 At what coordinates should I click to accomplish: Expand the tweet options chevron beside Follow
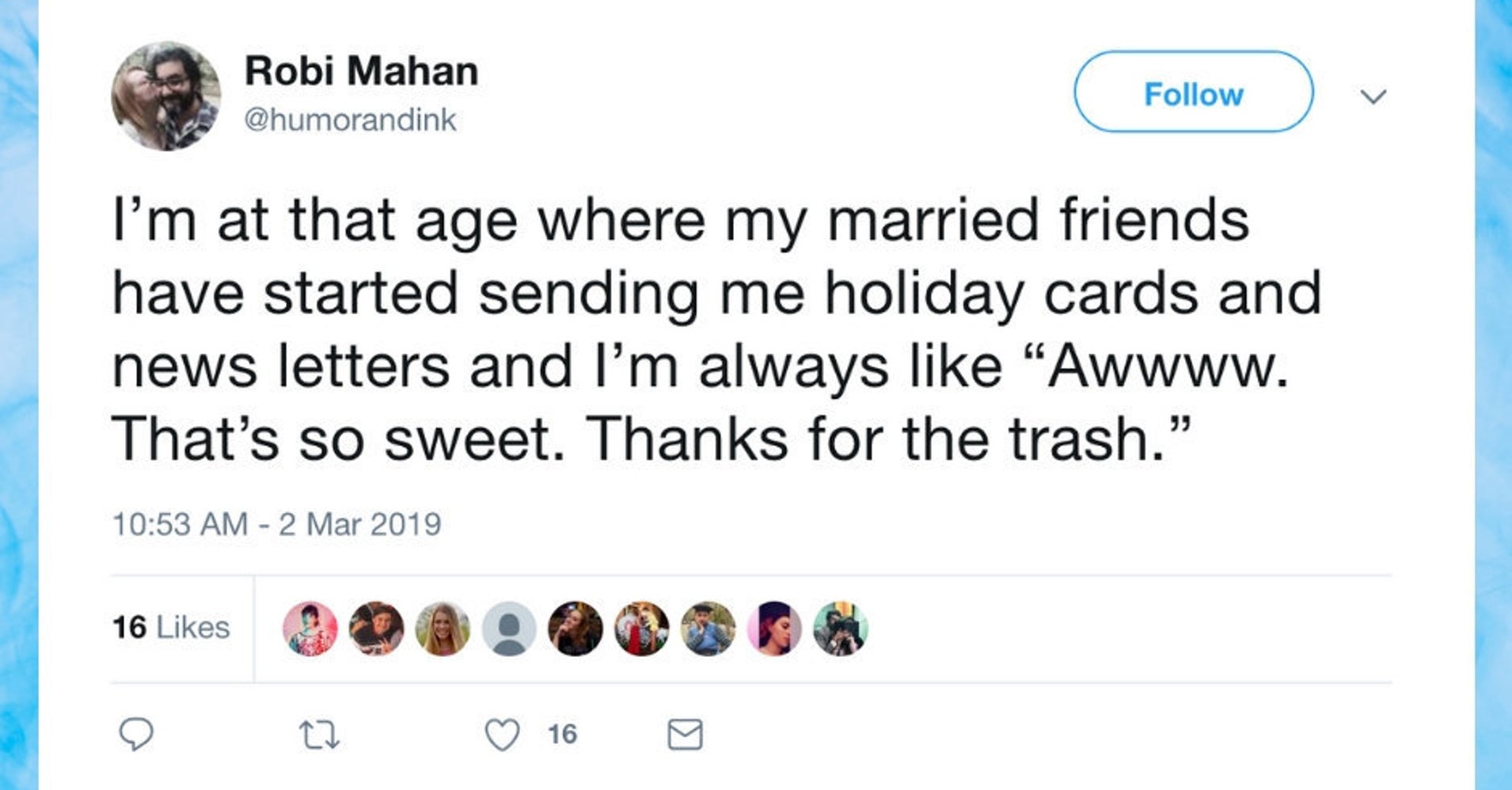[1373, 97]
